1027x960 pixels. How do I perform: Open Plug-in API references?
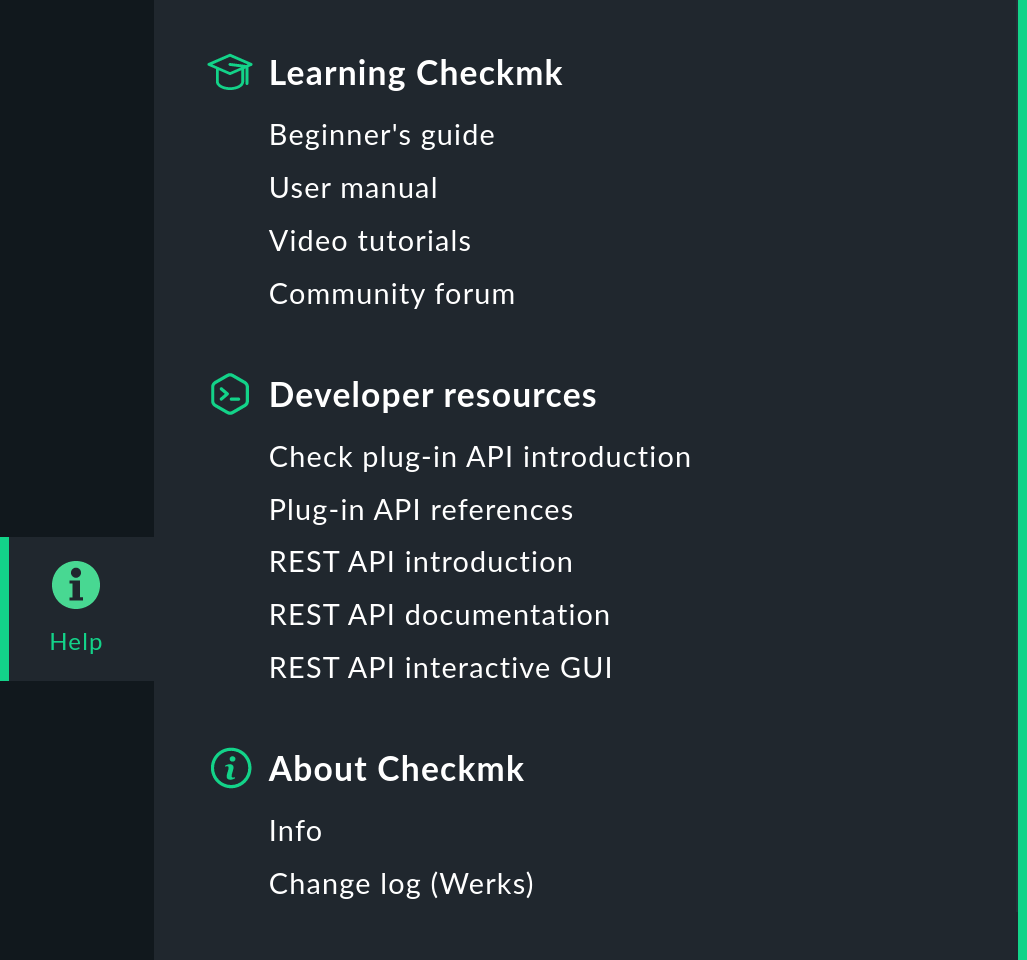[420, 510]
